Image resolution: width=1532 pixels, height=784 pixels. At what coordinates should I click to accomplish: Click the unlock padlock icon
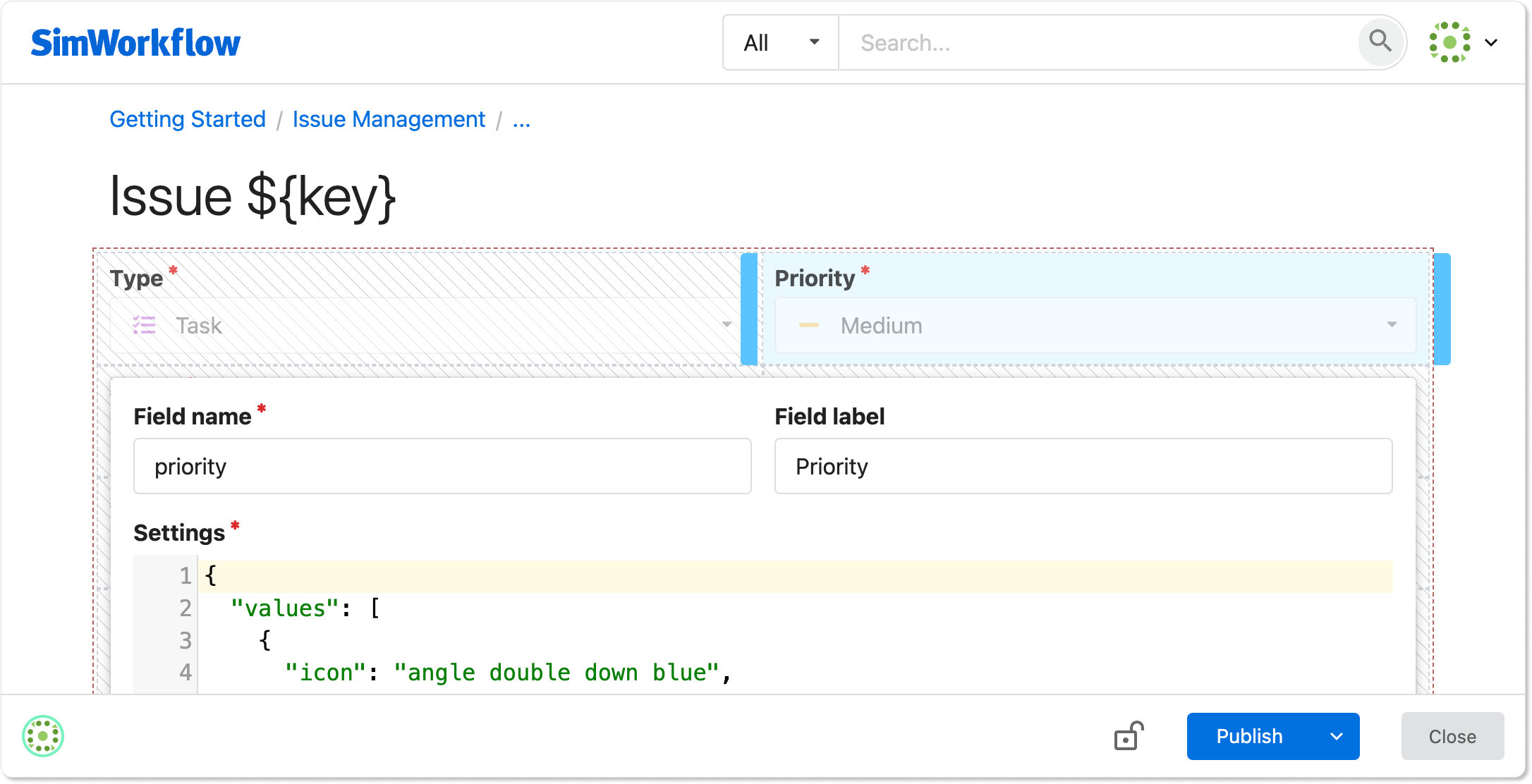pyautogui.click(x=1129, y=736)
